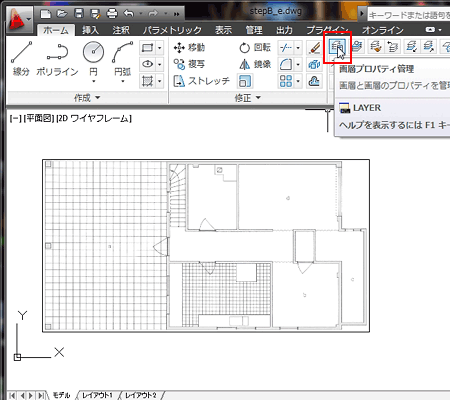Image resolution: width=450 pixels, height=400 pixels.
Task: Switch to the ホーム ribbon tab
Action: 56,30
